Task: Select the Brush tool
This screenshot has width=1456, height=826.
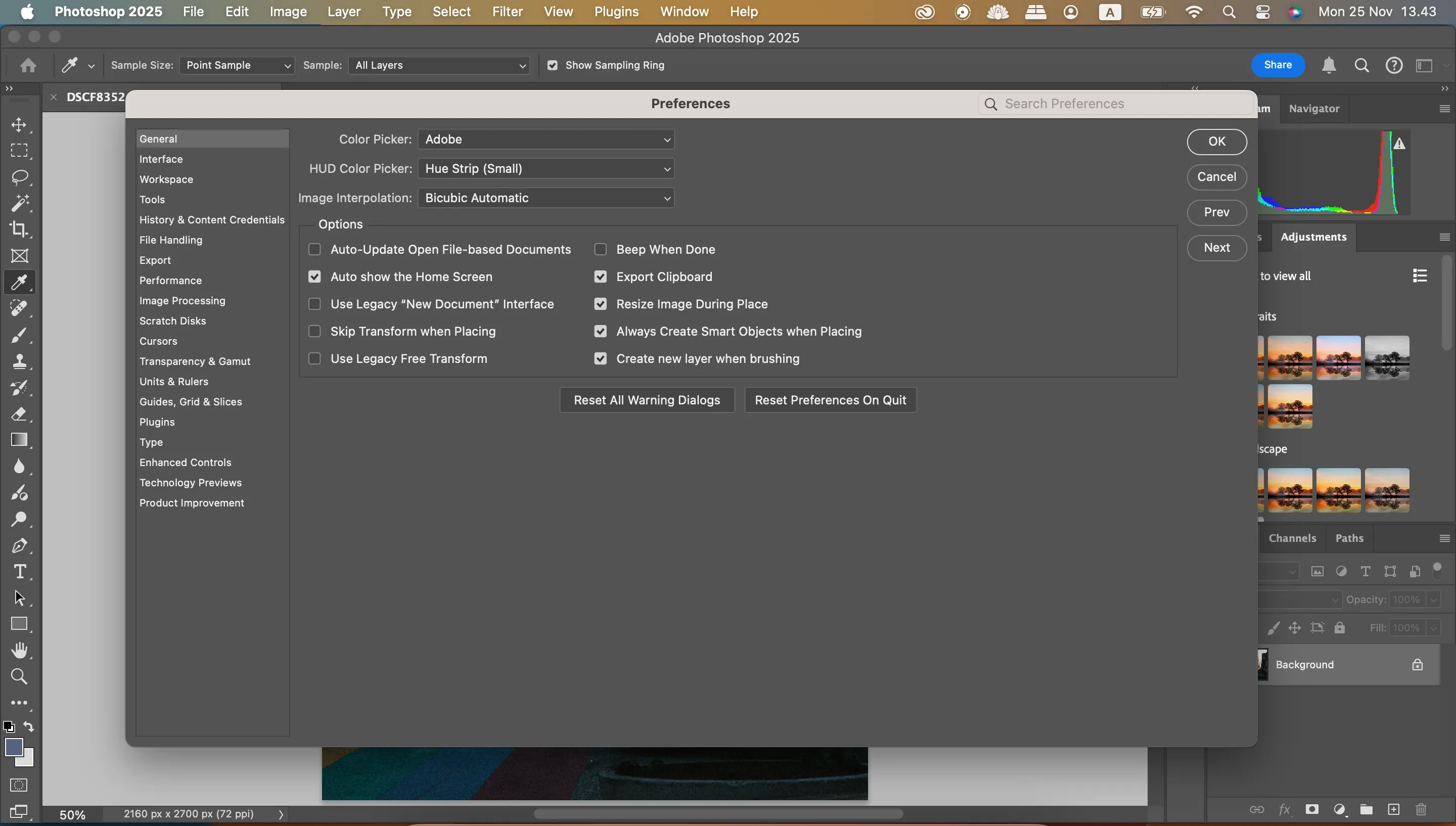Action: point(20,335)
